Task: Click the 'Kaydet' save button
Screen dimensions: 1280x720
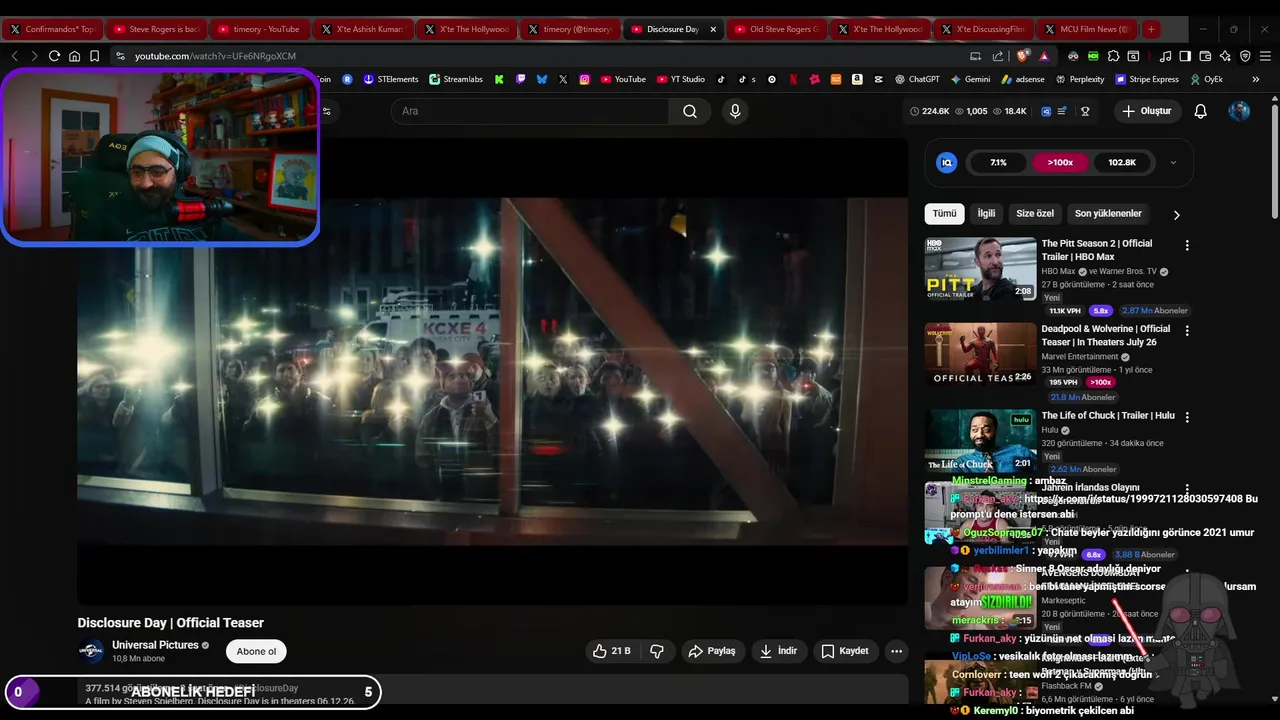Action: (845, 651)
